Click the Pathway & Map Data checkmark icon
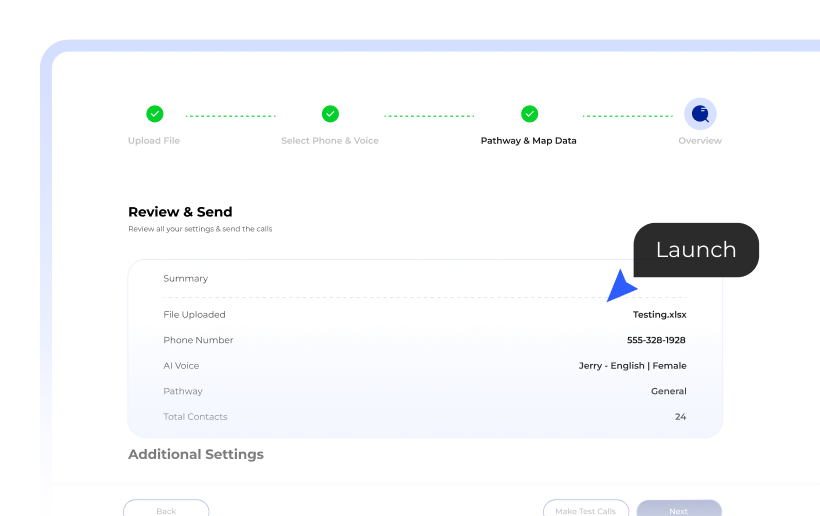This screenshot has width=820, height=516. click(x=529, y=114)
